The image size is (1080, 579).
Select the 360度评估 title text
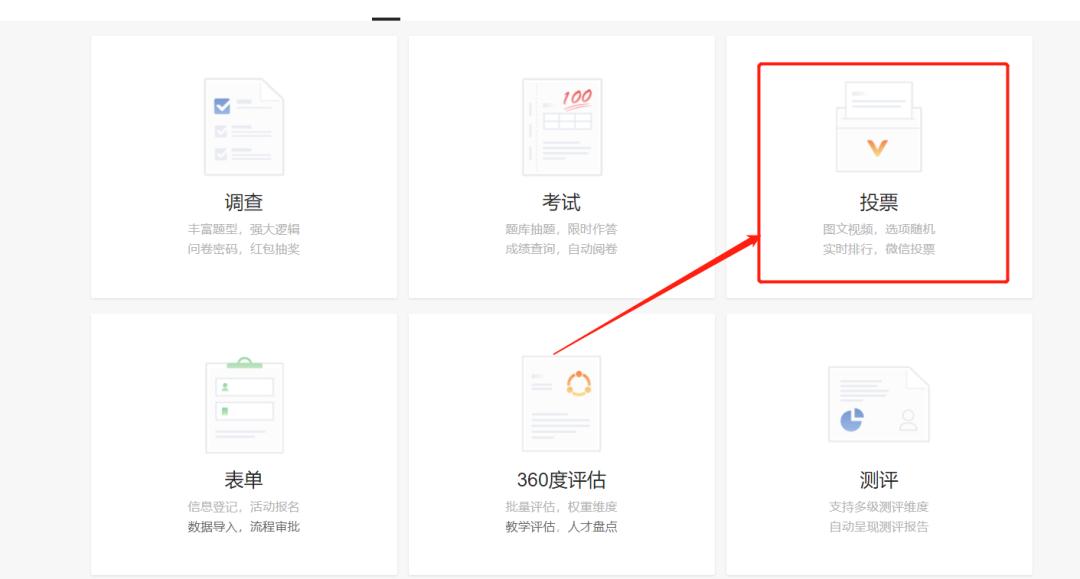coord(562,477)
